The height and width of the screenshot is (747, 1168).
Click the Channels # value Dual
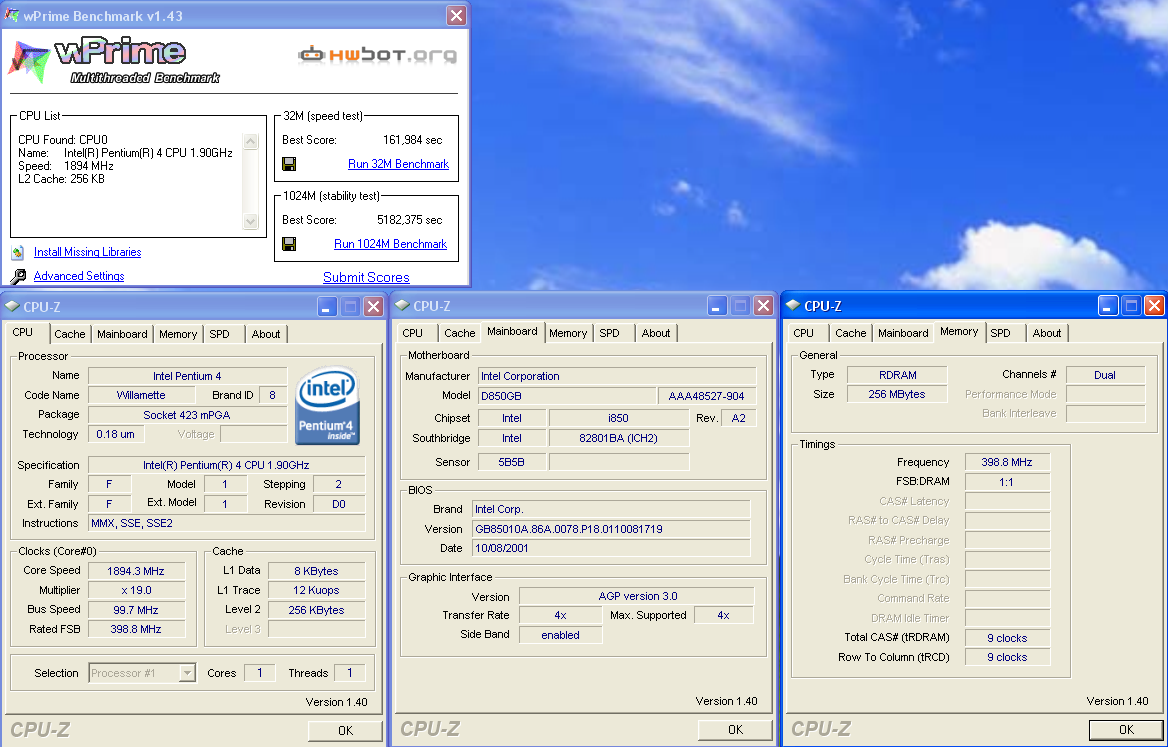click(x=1105, y=375)
